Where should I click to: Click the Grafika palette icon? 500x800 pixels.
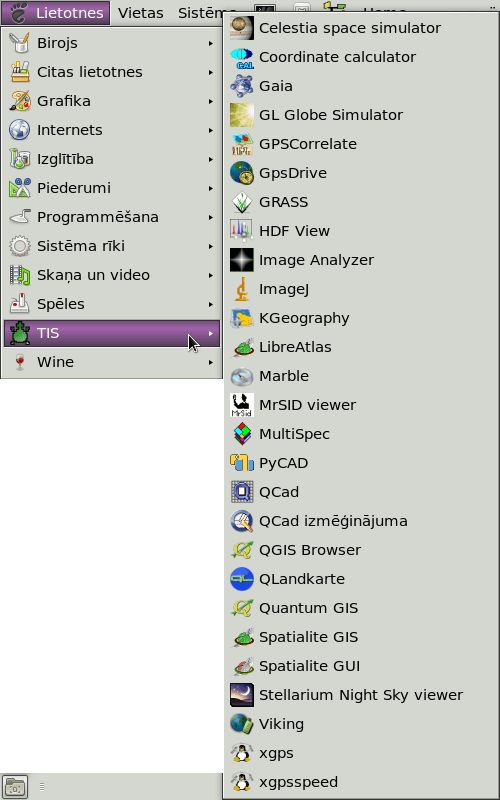coord(20,101)
